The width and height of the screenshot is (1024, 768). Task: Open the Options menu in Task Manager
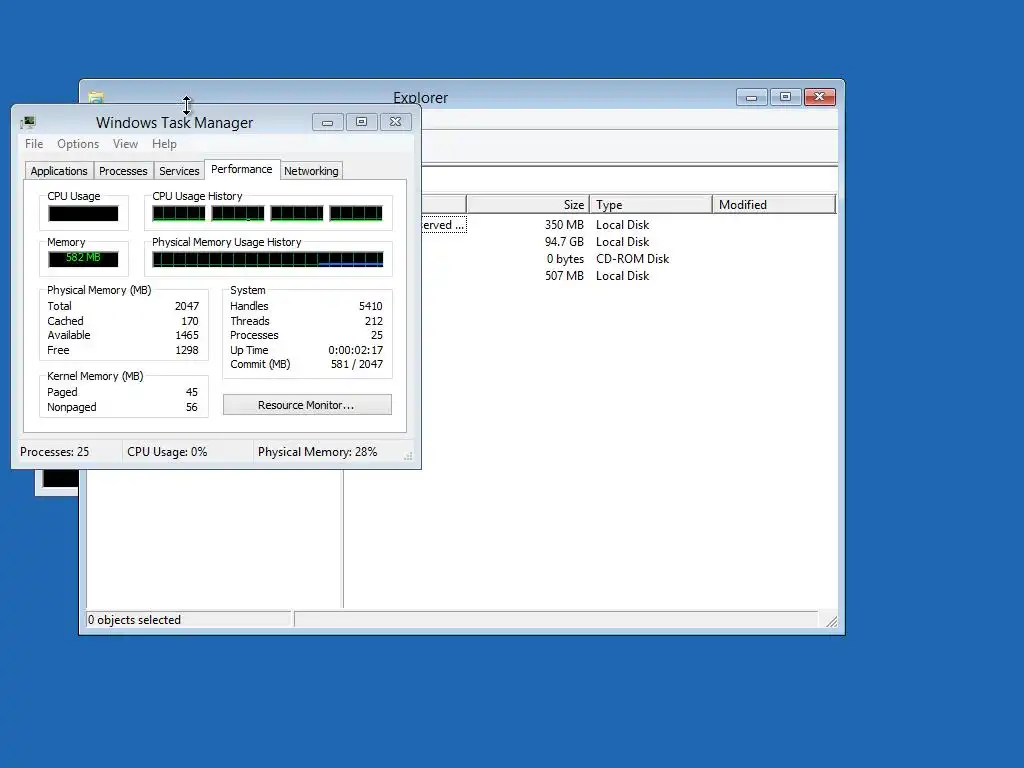[x=78, y=144]
